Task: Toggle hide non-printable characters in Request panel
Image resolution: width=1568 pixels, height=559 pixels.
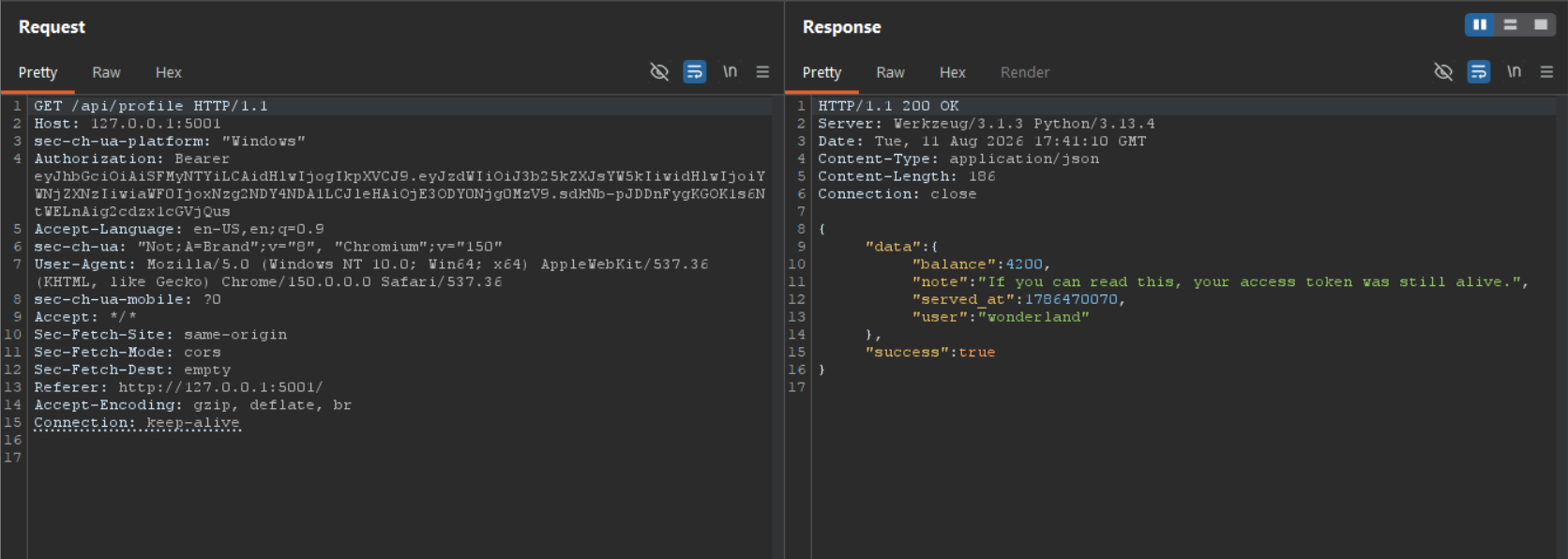Action: point(659,72)
